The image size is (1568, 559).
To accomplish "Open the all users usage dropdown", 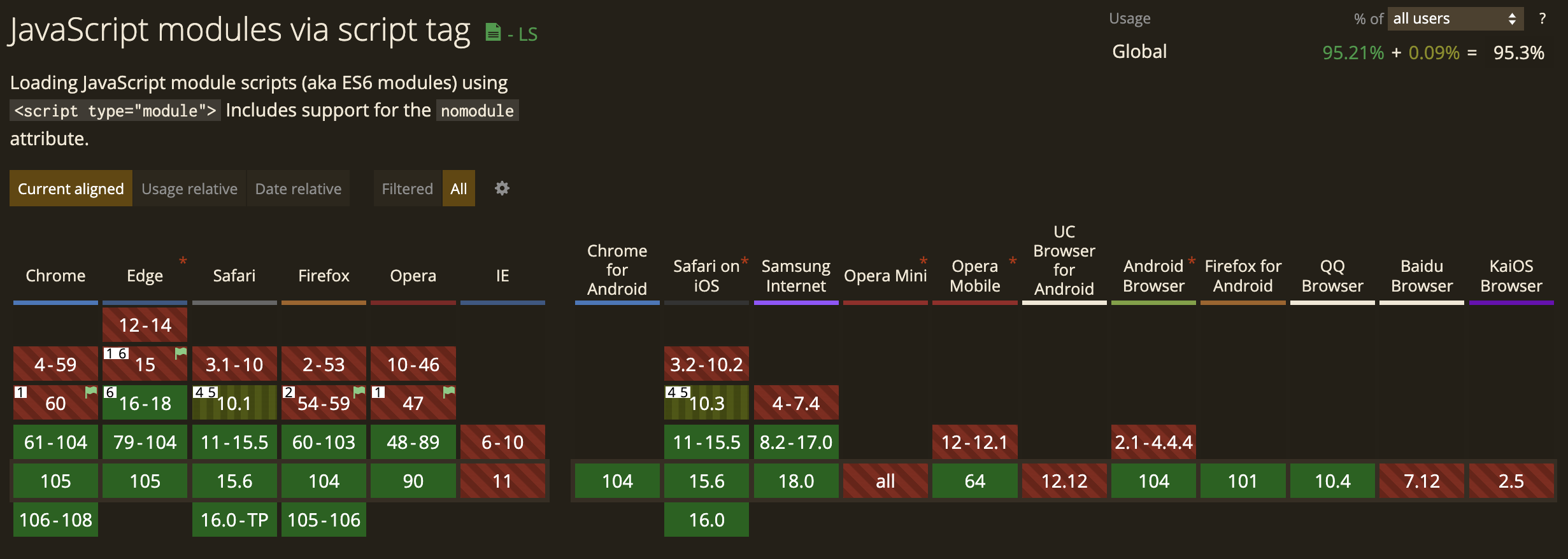I will (x=1455, y=18).
